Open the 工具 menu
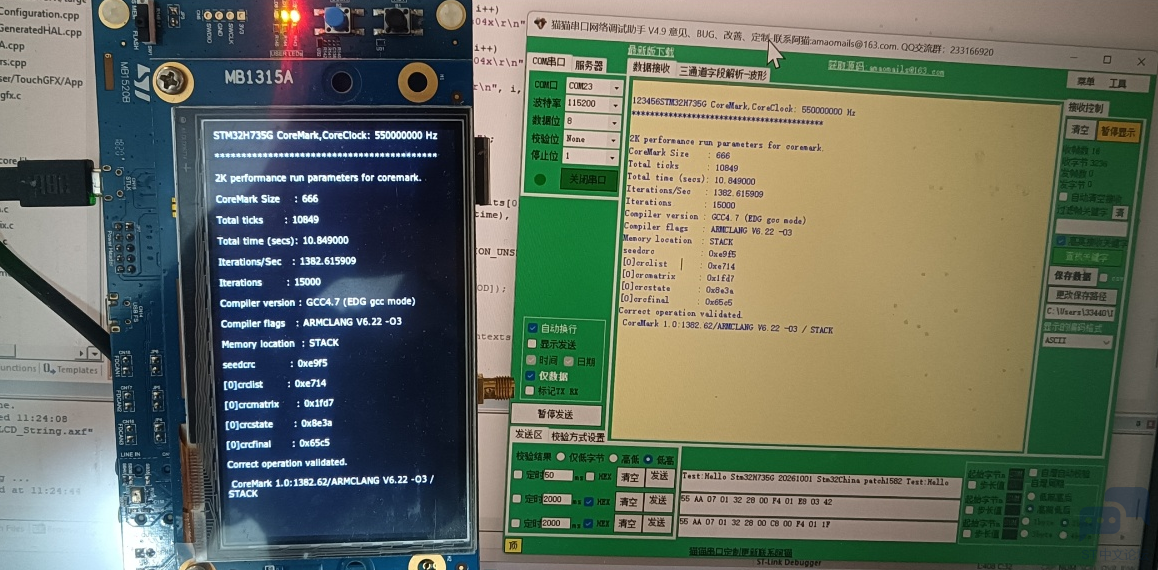The image size is (1158, 570). (x=1117, y=83)
